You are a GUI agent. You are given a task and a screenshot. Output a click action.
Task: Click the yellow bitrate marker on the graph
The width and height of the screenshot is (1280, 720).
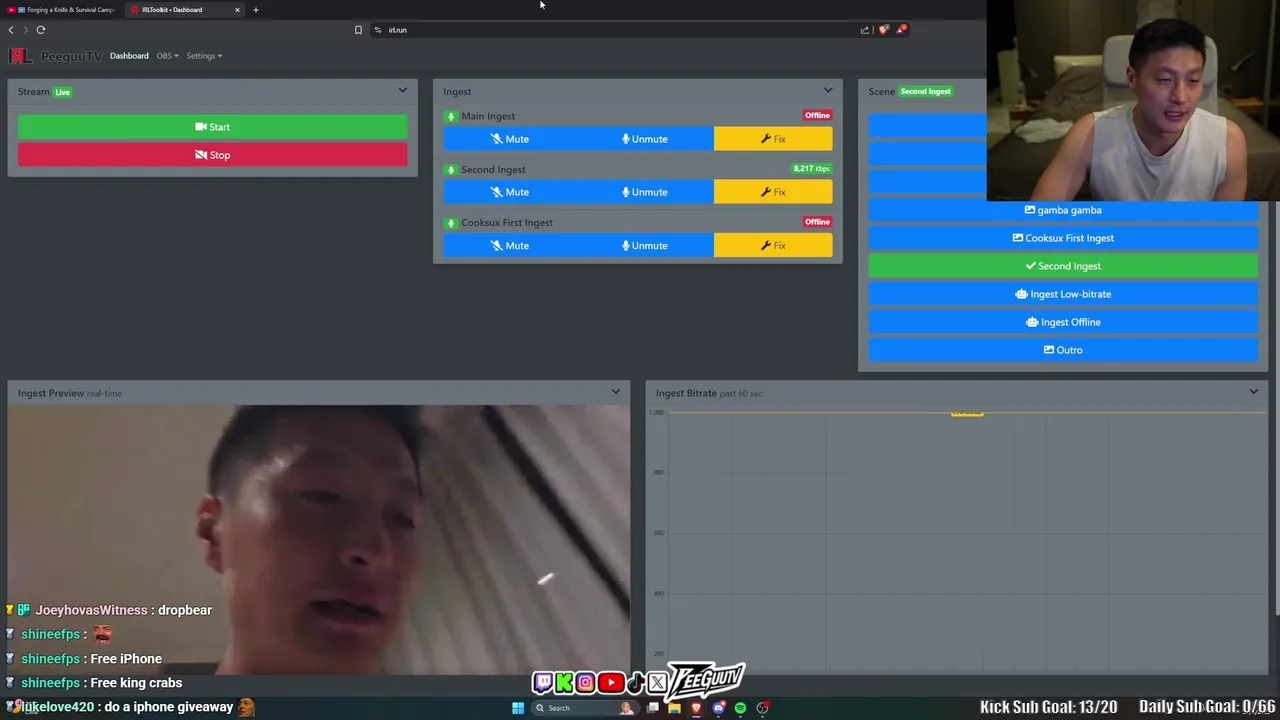pyautogui.click(x=967, y=413)
